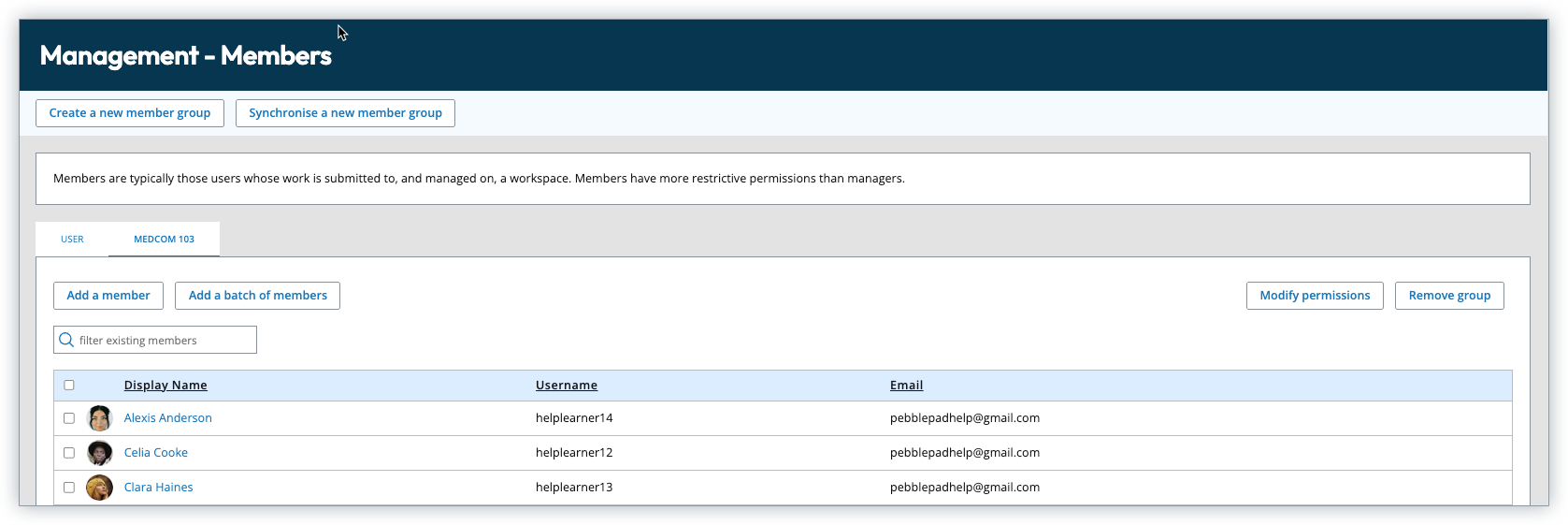Check the box for Celia Cooke
This screenshot has width=1568, height=525.
click(x=69, y=453)
